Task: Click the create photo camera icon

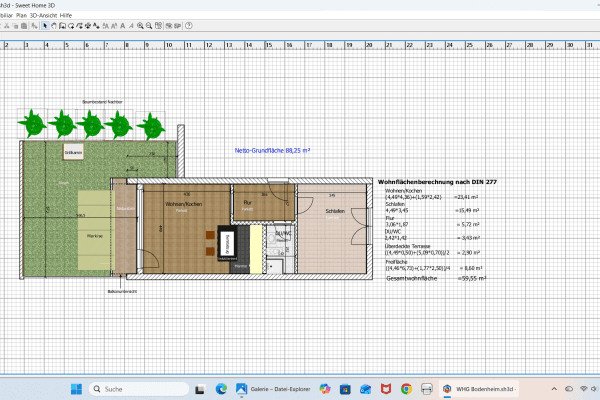Action: pyautogui.click(x=169, y=26)
